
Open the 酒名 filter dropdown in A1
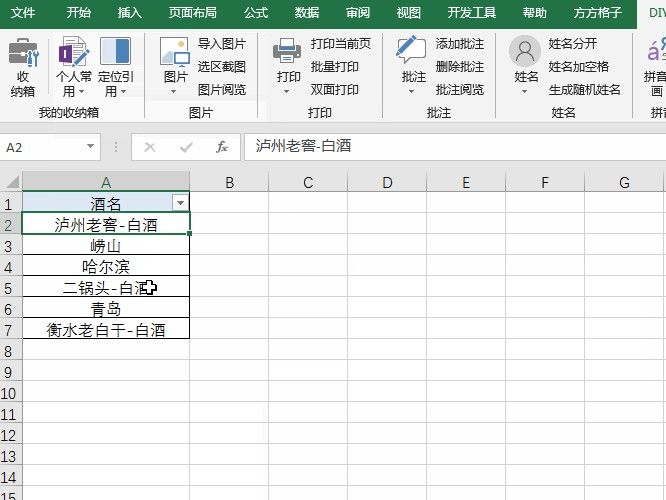pyautogui.click(x=181, y=203)
